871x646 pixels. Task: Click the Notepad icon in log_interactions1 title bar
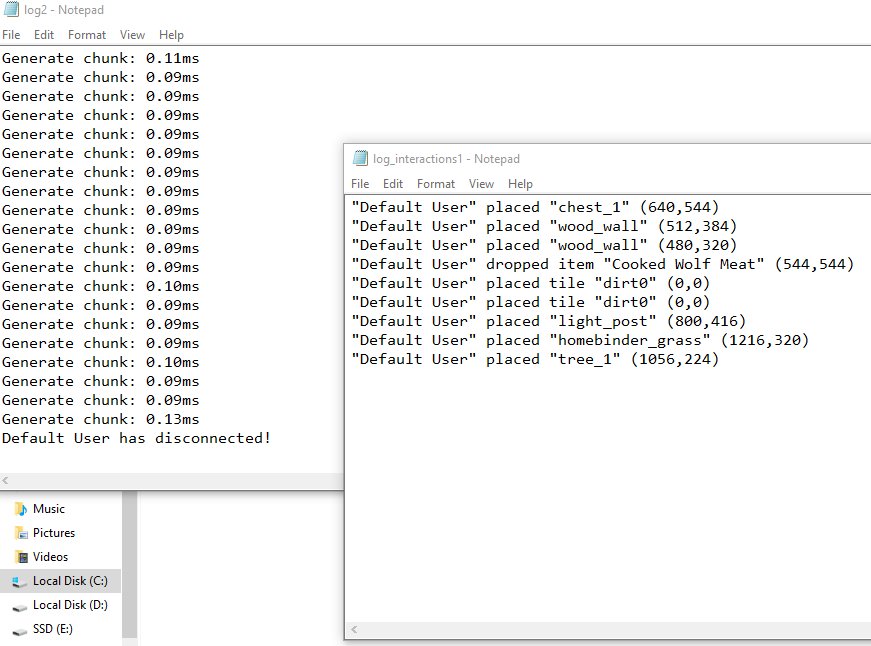360,158
